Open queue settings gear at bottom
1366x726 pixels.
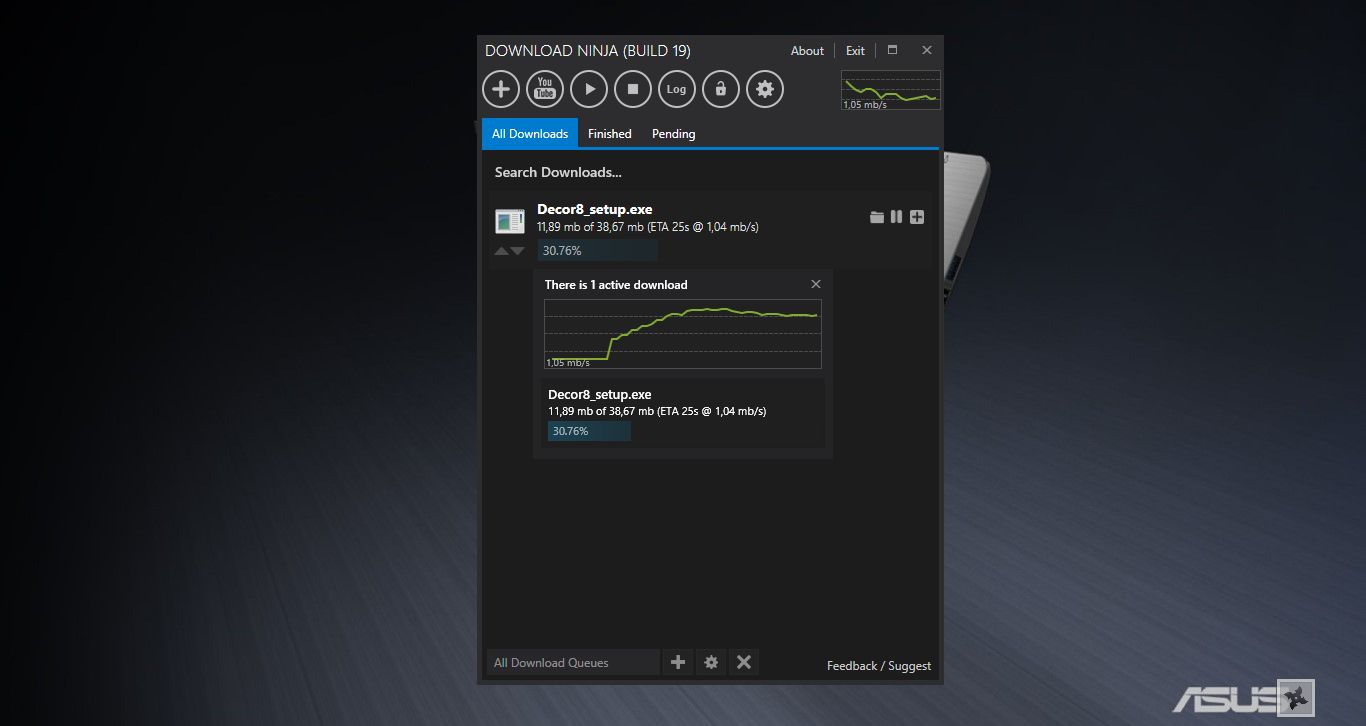click(711, 662)
